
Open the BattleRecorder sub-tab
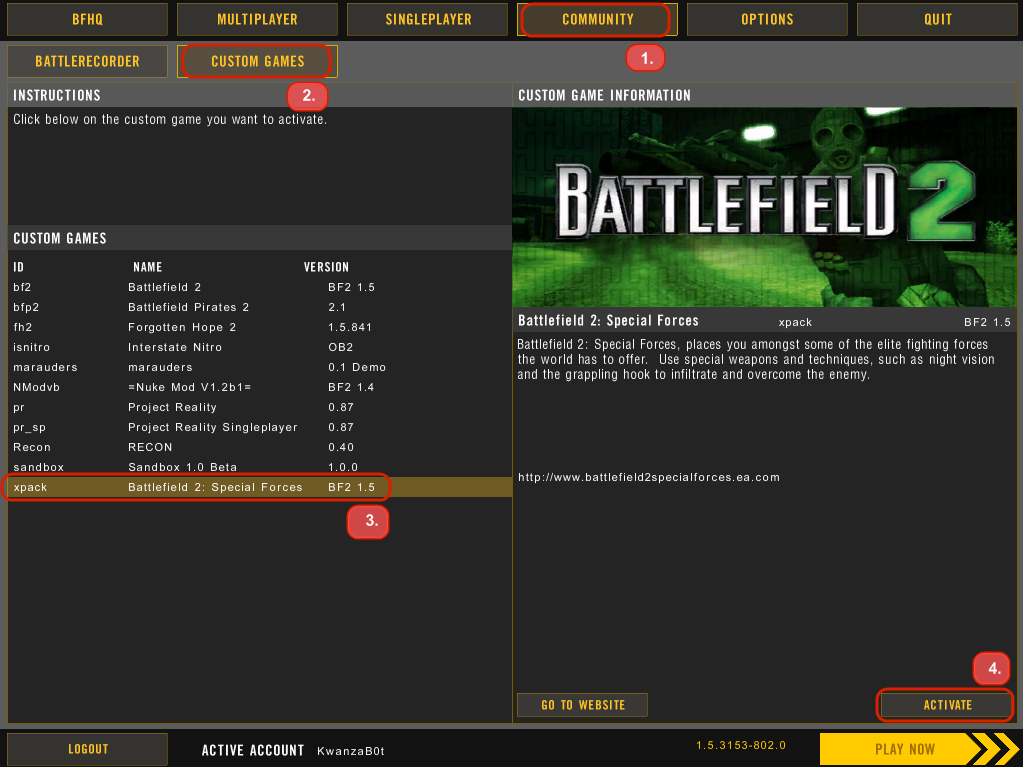pos(87,61)
